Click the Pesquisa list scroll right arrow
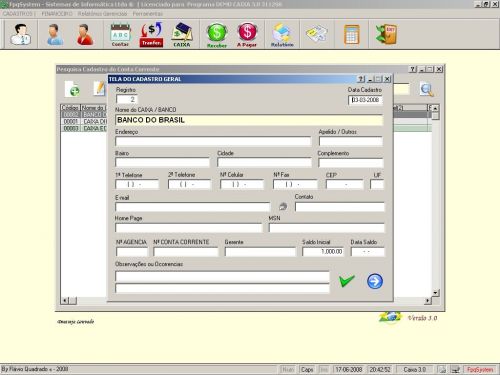The width and height of the screenshot is (500, 375). (428, 301)
